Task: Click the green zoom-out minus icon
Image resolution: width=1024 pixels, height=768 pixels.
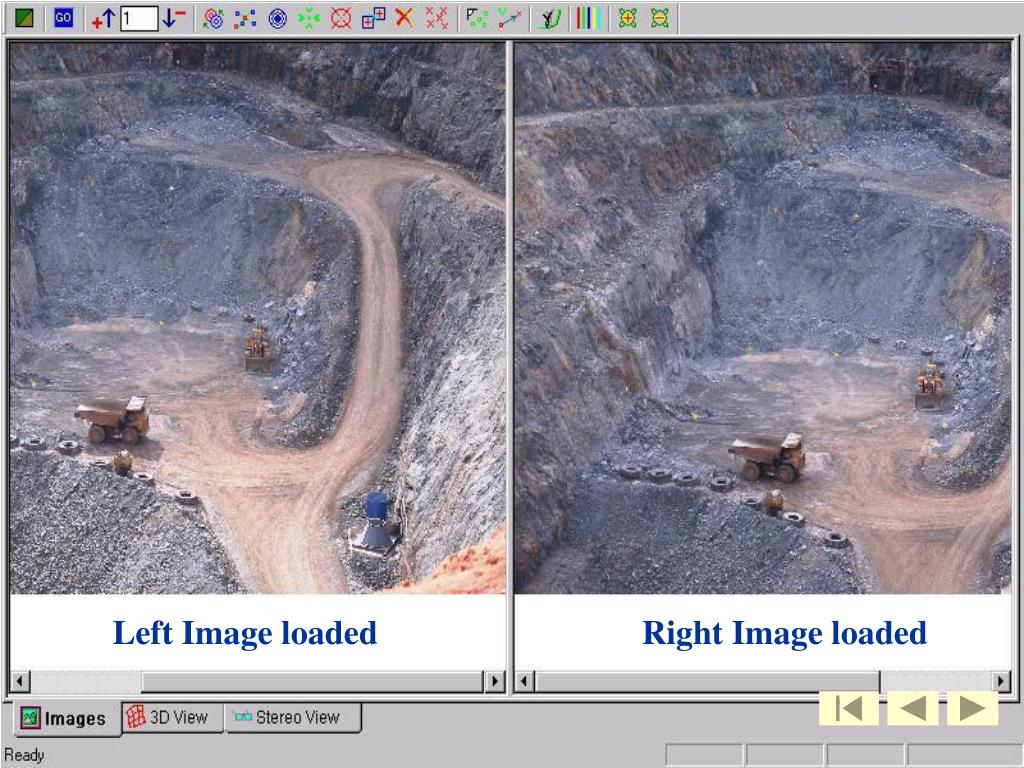Action: [660, 18]
